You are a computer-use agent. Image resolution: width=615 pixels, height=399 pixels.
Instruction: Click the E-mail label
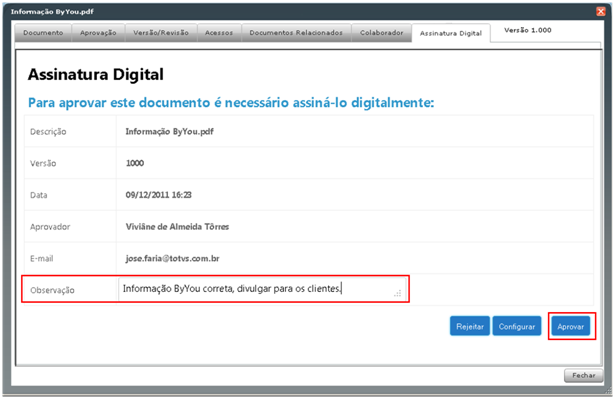coord(41,259)
